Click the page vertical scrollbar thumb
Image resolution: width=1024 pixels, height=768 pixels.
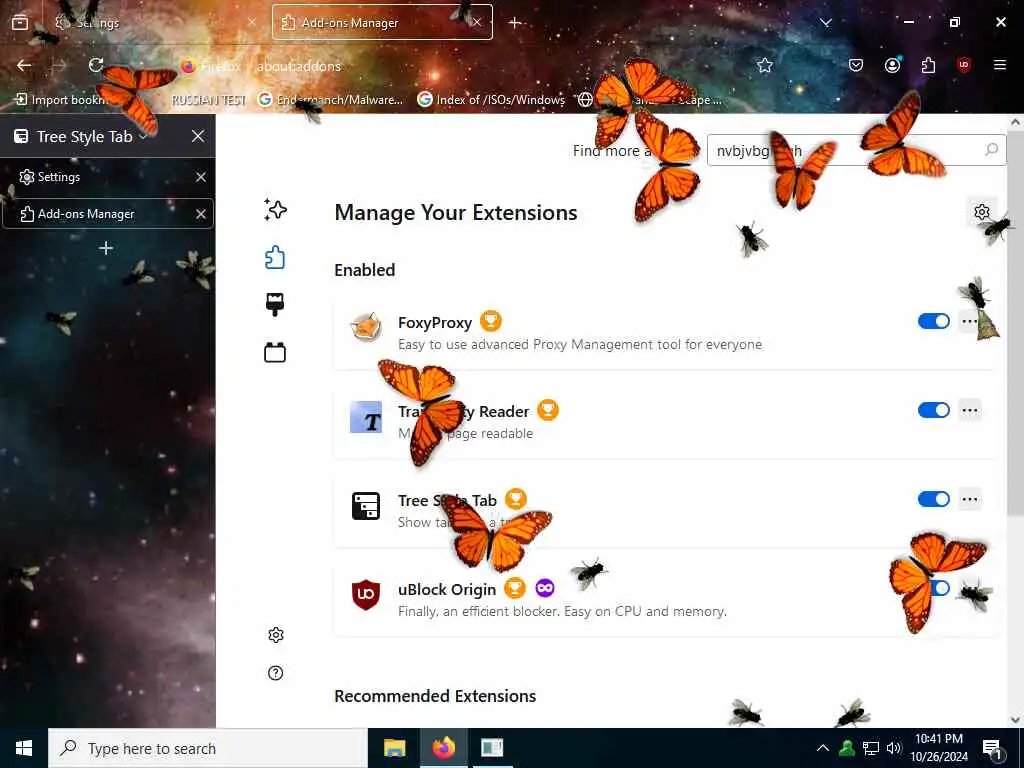tap(1016, 325)
